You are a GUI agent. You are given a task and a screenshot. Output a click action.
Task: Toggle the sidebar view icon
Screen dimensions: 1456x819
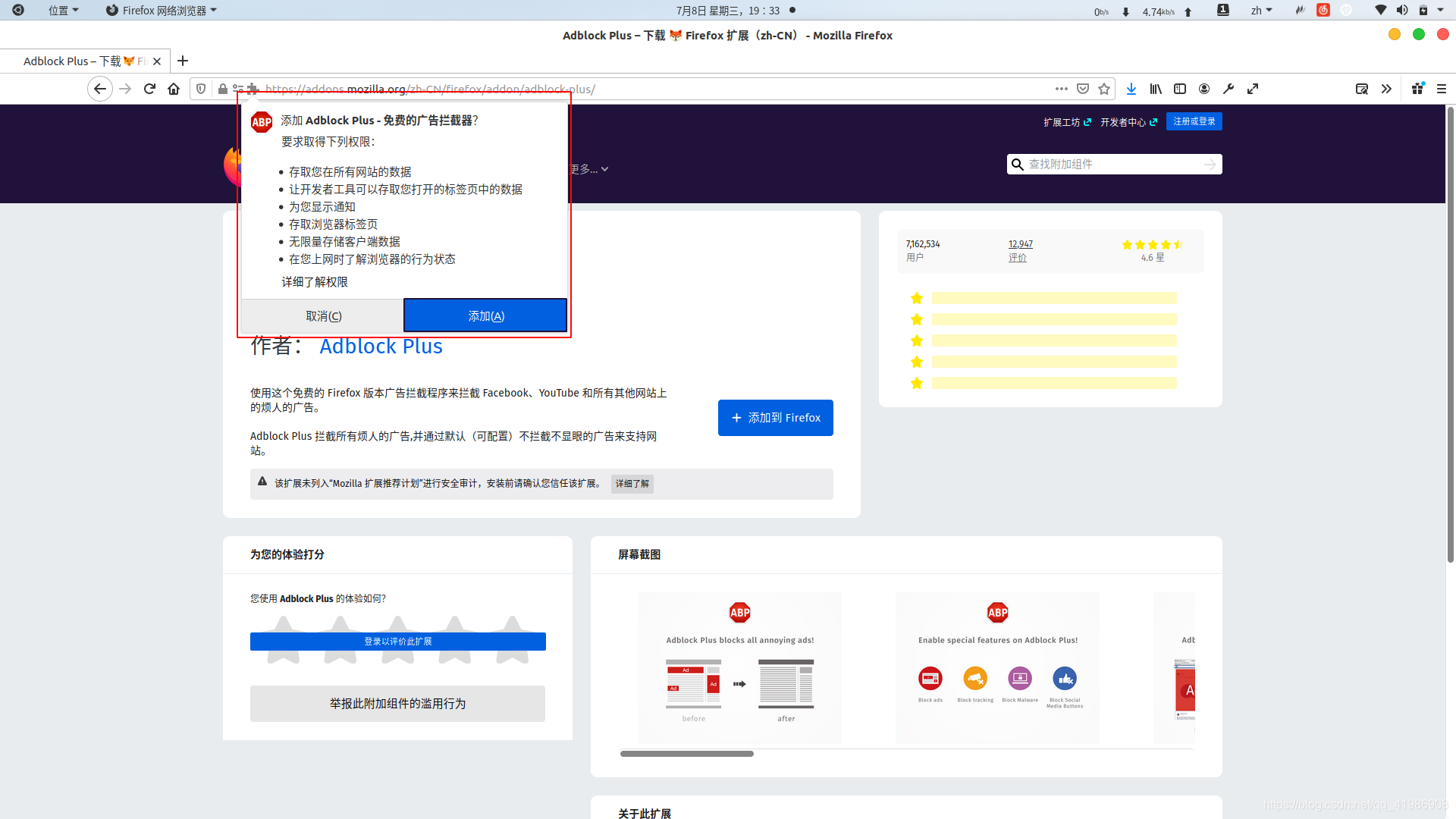point(1179,89)
